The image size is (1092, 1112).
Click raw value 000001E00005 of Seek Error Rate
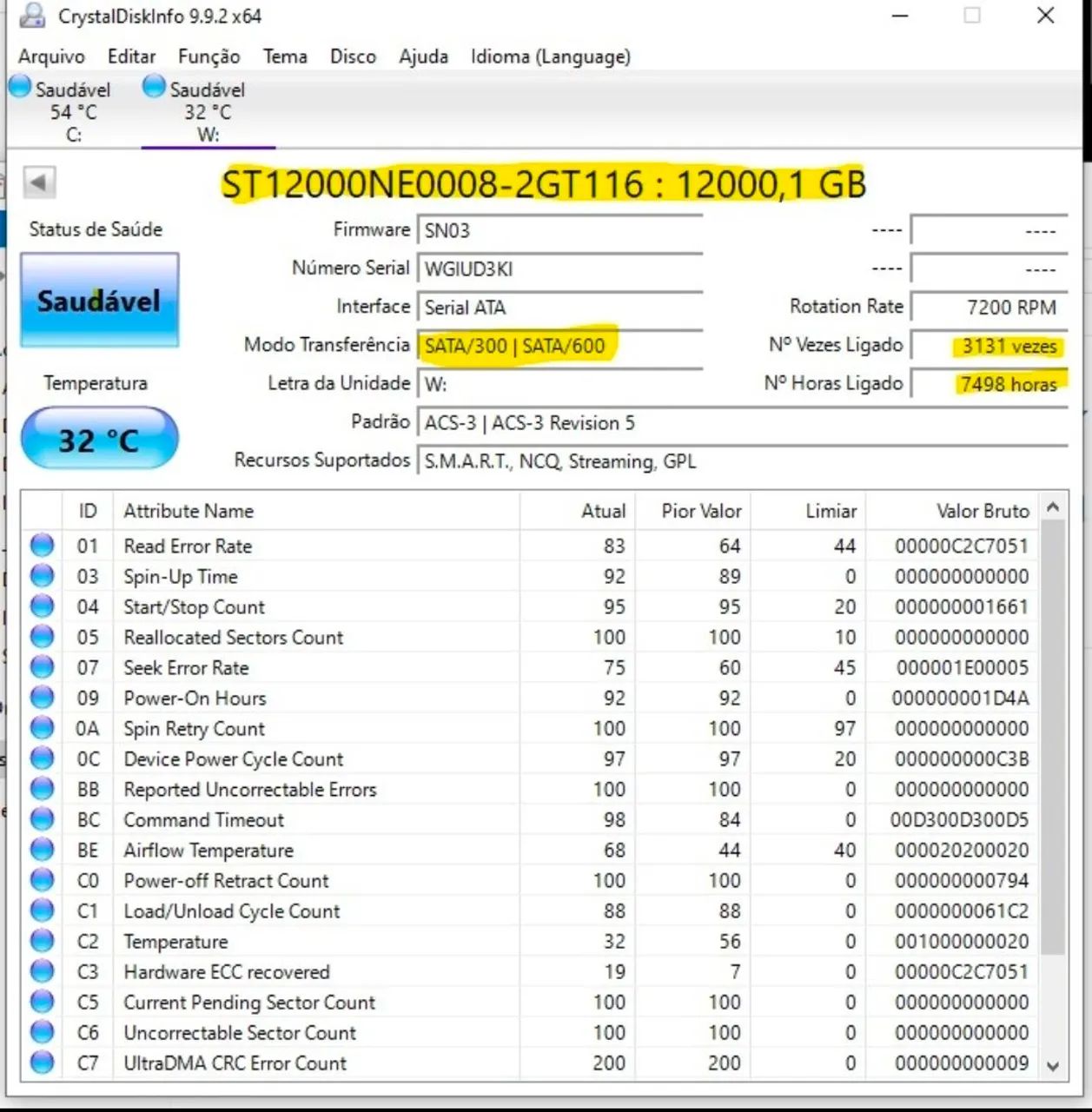pyautogui.click(x=962, y=667)
